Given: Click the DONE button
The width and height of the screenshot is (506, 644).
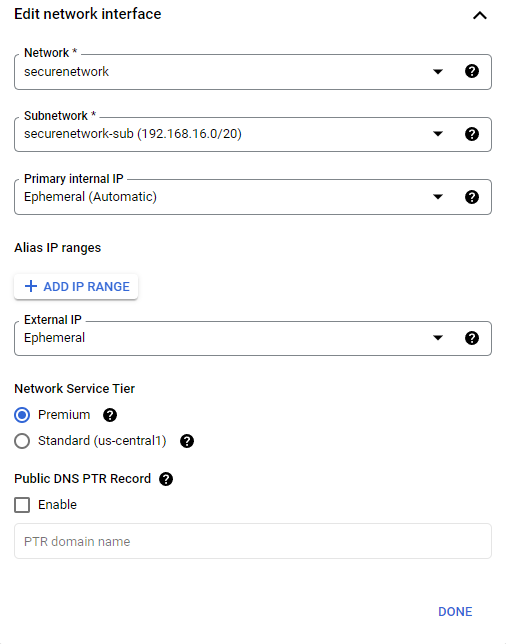Looking at the screenshot, I should (455, 612).
